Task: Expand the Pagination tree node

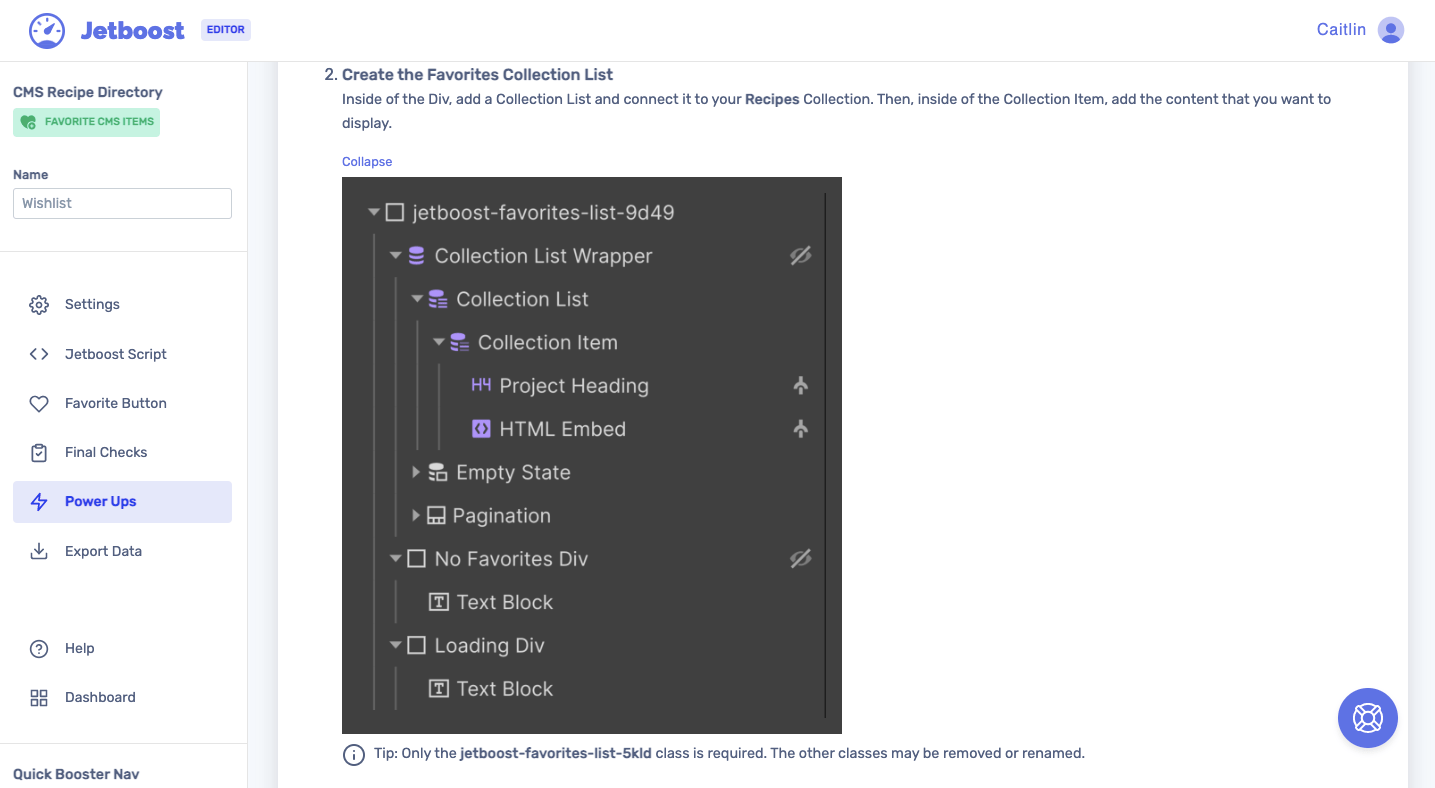Action: 416,515
